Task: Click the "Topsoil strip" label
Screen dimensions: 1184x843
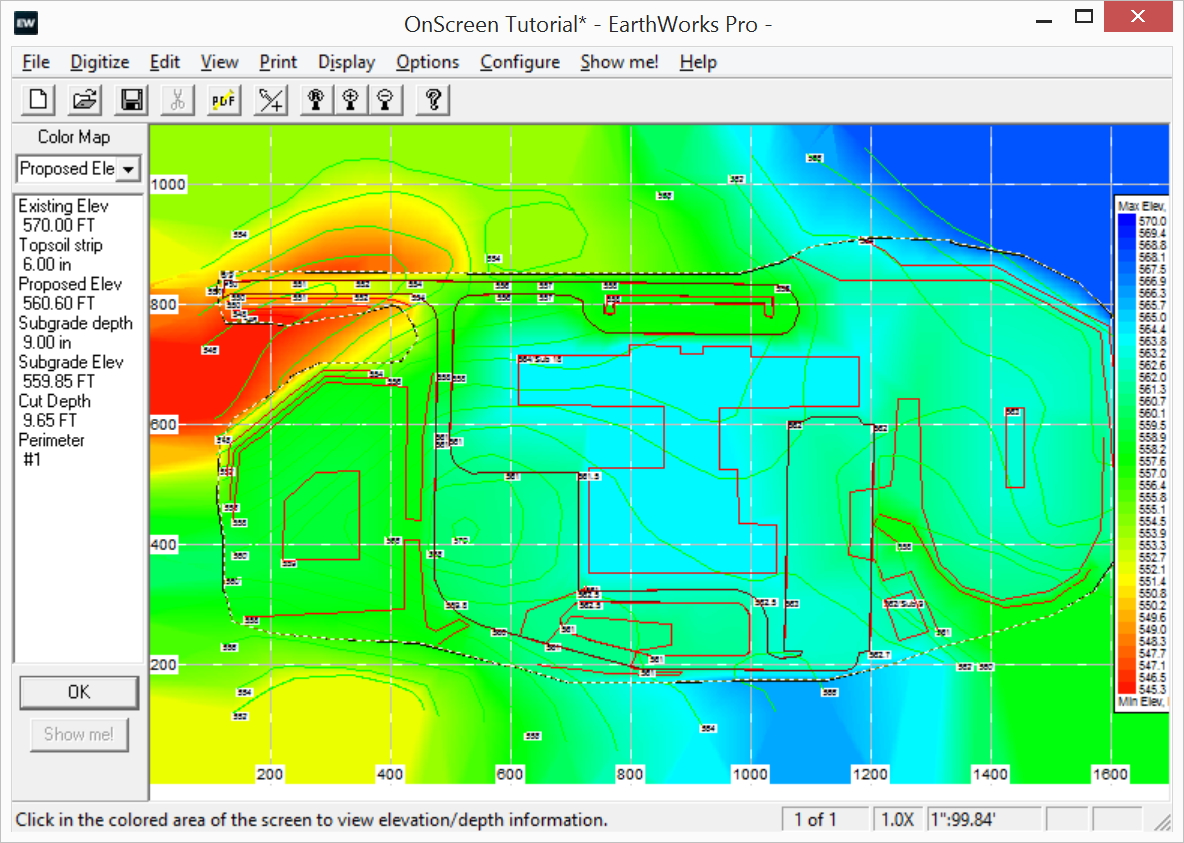Action: [60, 245]
